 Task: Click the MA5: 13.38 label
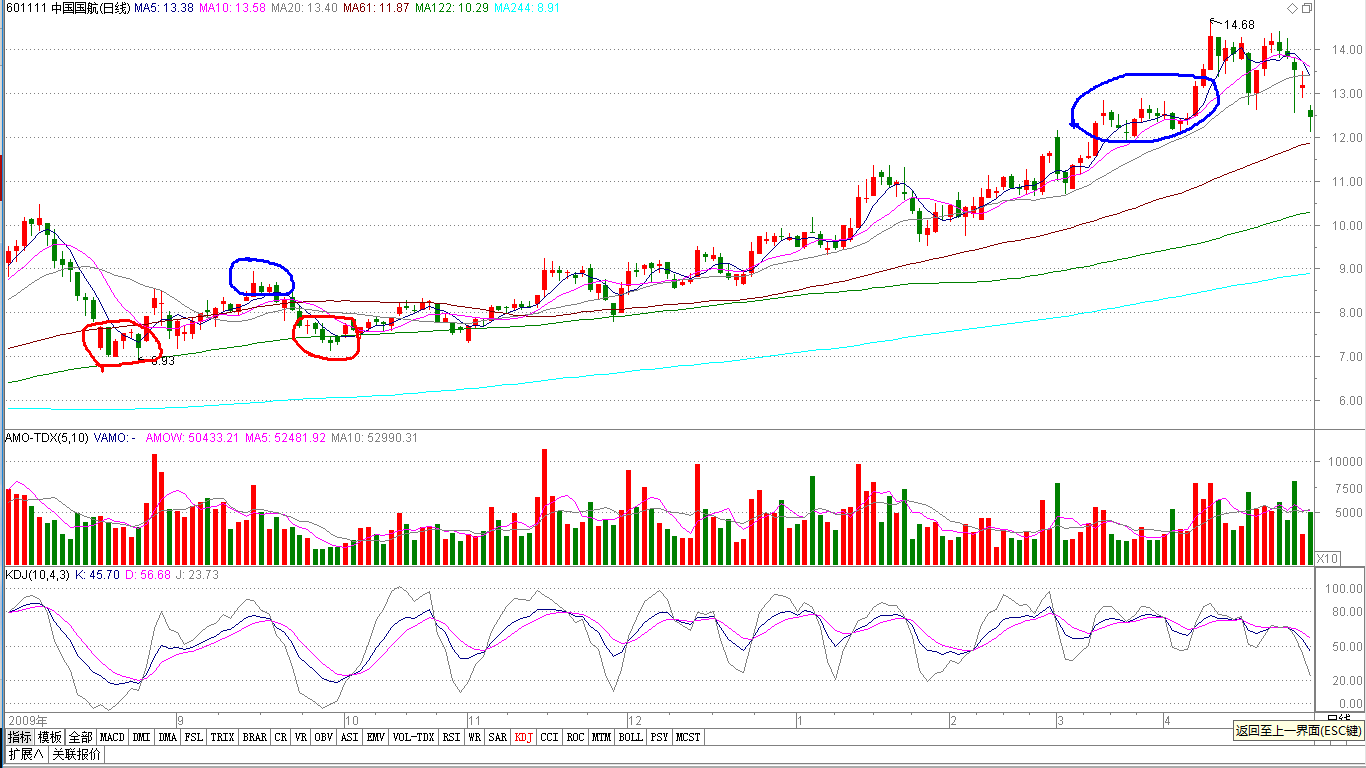(164, 8)
